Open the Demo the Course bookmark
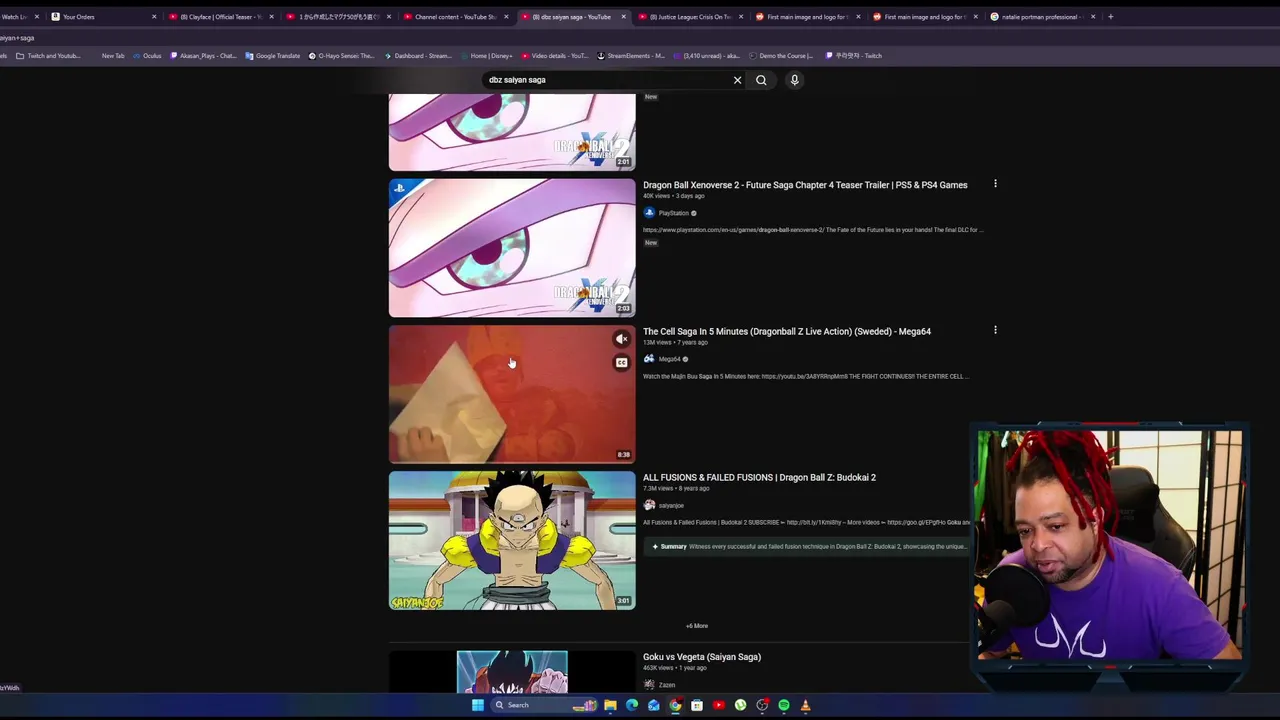Image resolution: width=1280 pixels, height=720 pixels. (781, 56)
